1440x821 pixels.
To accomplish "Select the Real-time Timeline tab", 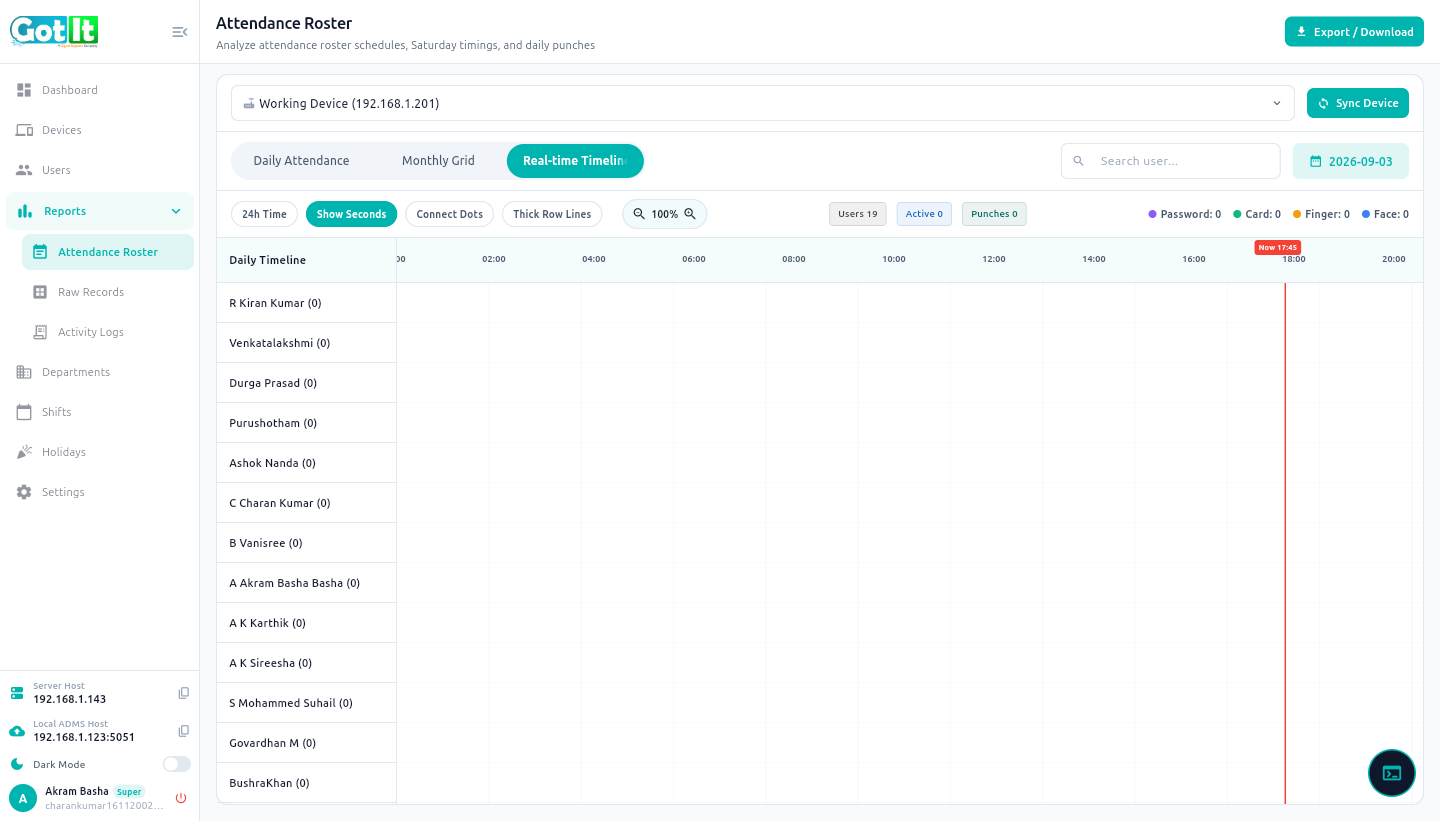I will [575, 161].
